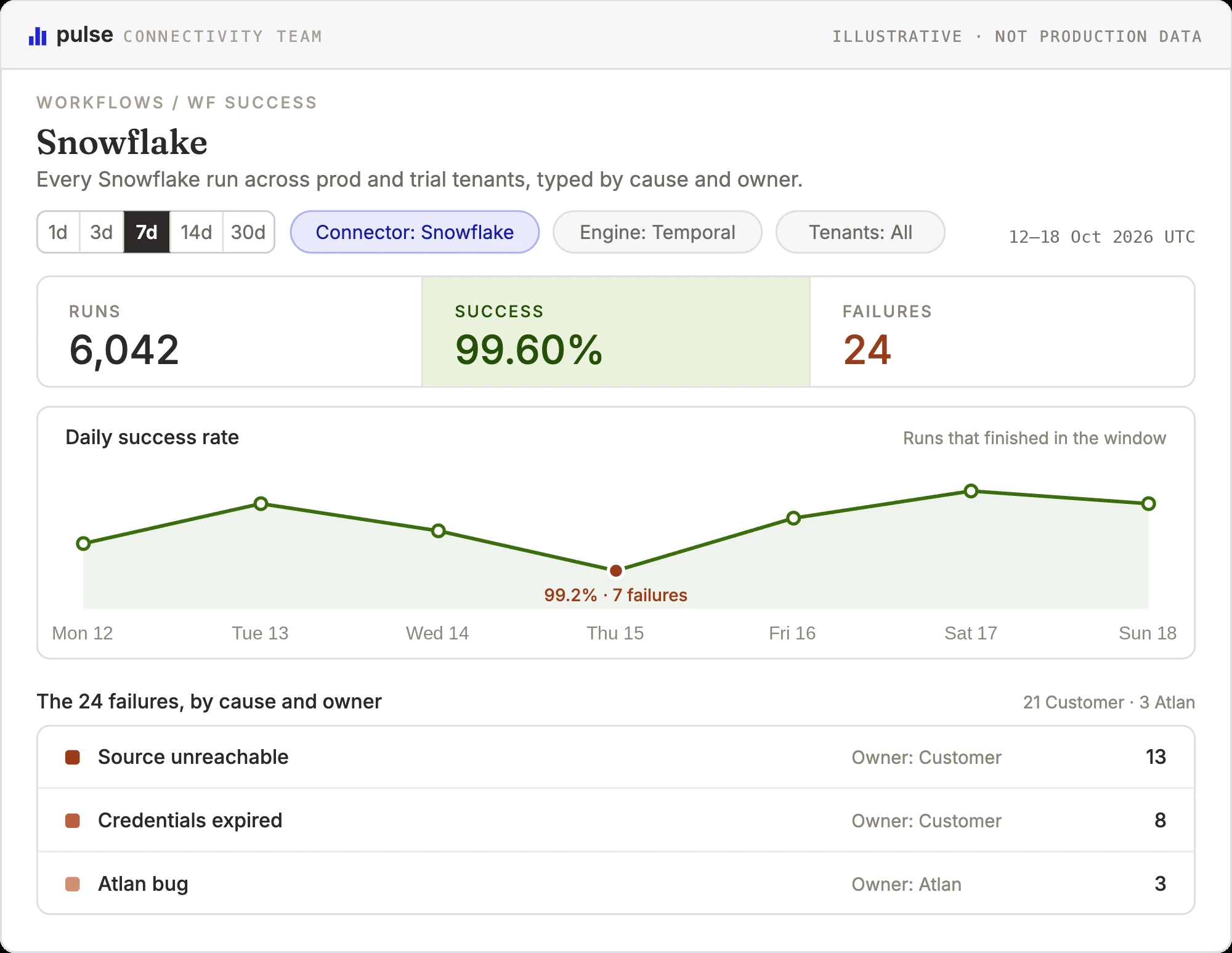1232x953 pixels.
Task: Click the Wed 14 chart data point
Action: click(439, 531)
